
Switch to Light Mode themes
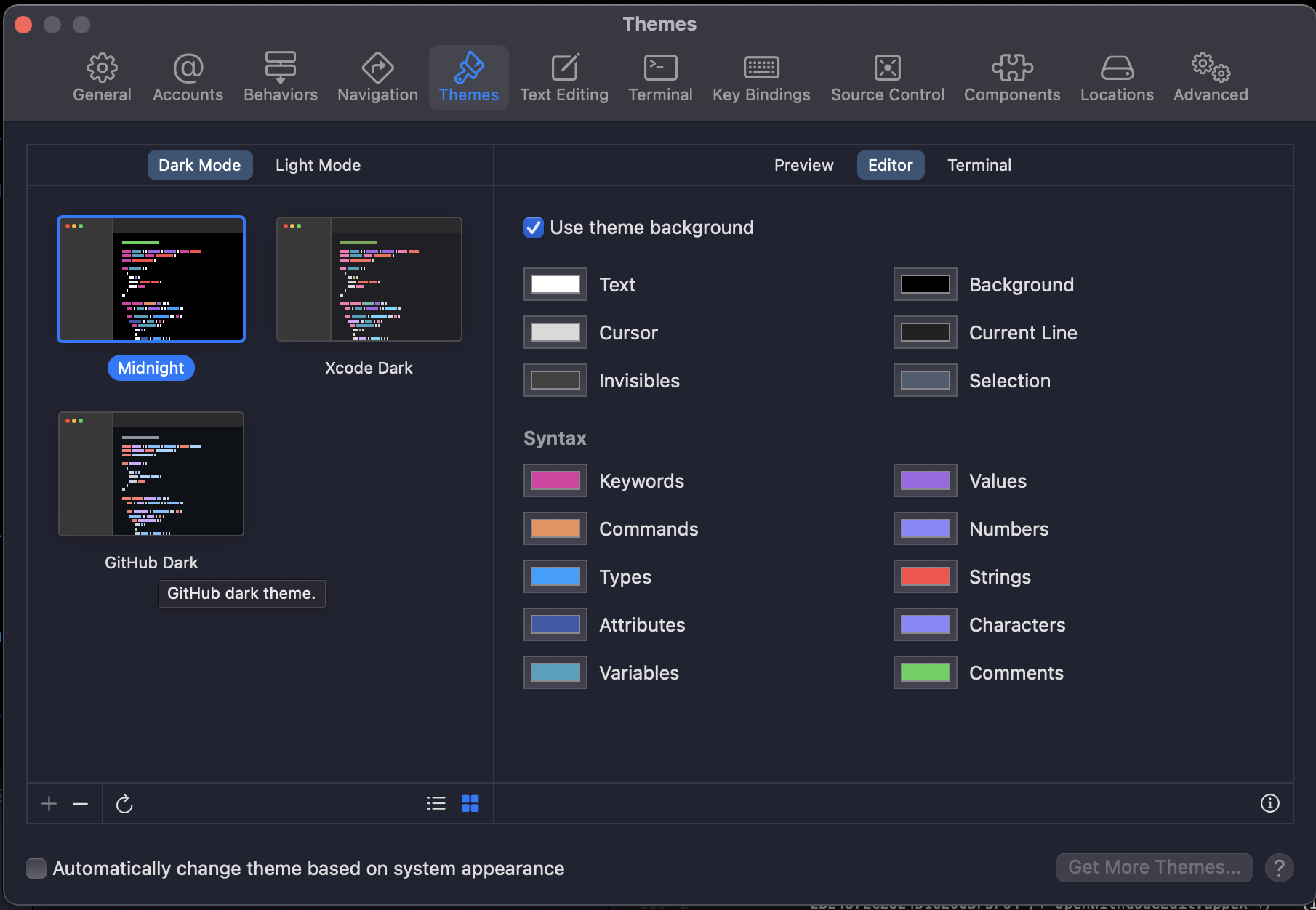coord(318,165)
